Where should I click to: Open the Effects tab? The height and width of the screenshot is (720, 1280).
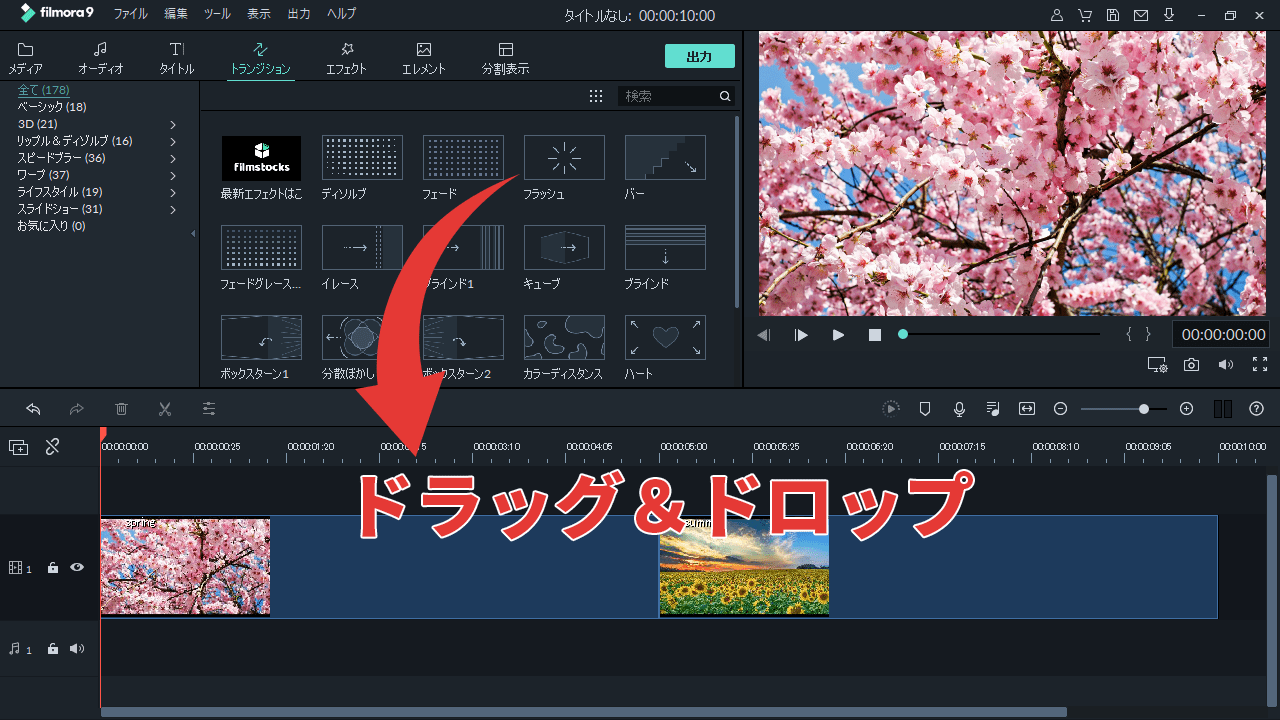[346, 59]
